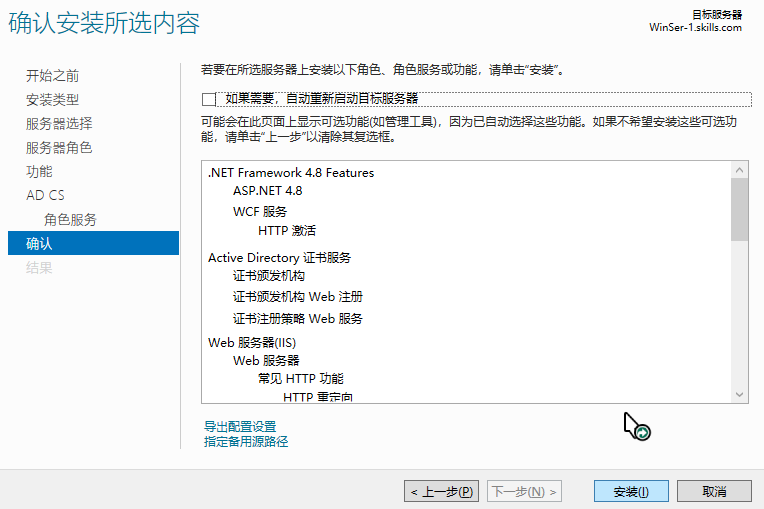The width and height of the screenshot is (764, 509).
Task: Click the 安装(I) install button
Action: [x=631, y=491]
